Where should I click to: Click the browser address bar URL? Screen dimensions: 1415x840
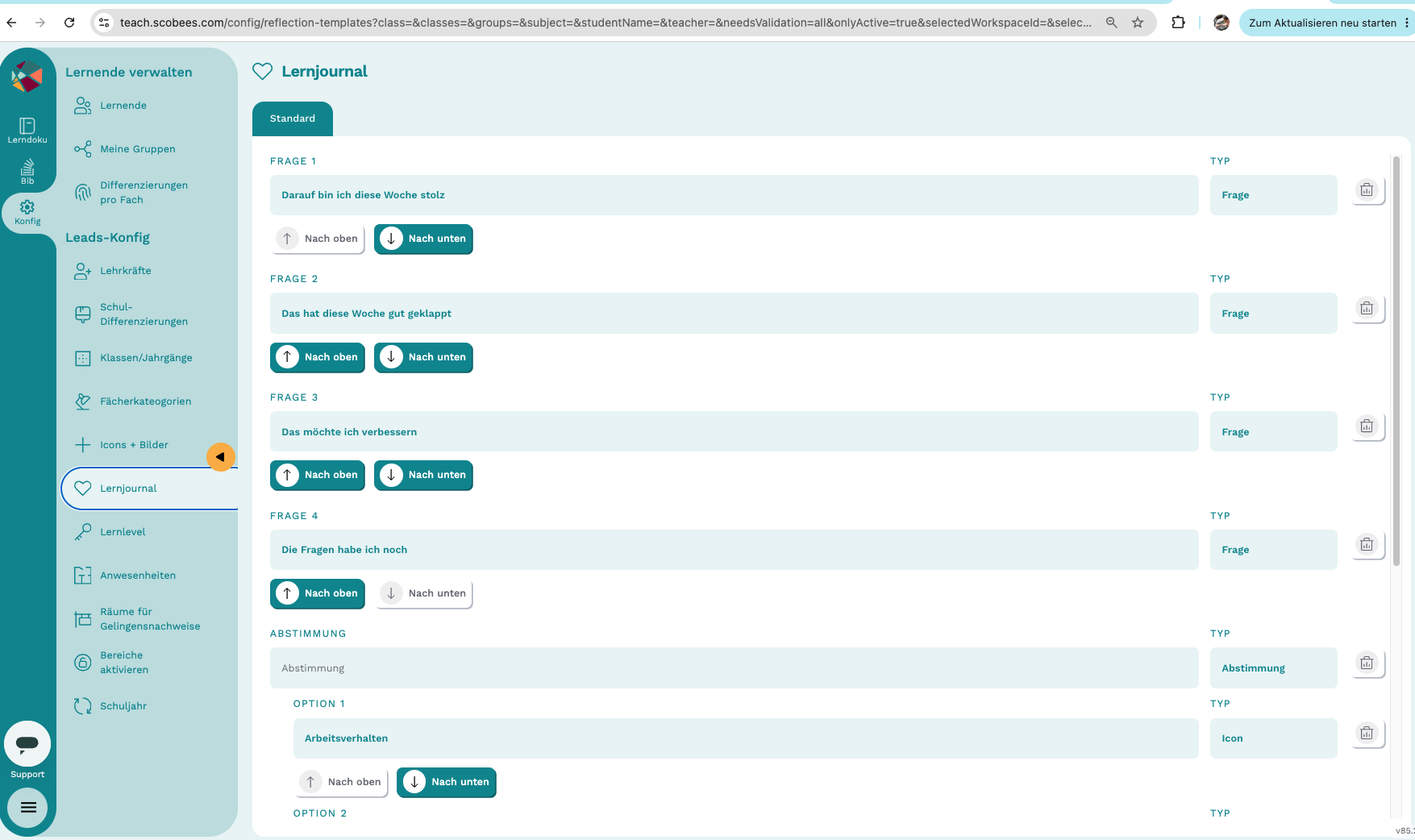tap(606, 23)
